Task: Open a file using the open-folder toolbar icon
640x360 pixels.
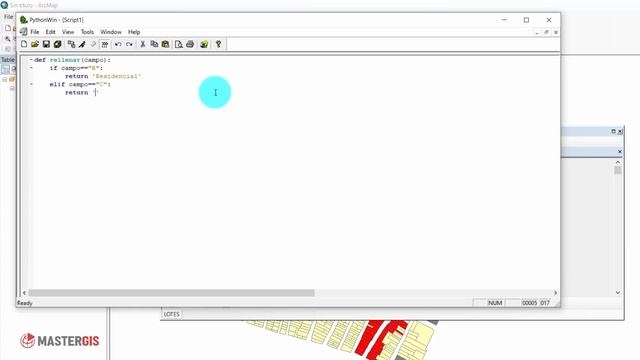Action: pos(35,44)
